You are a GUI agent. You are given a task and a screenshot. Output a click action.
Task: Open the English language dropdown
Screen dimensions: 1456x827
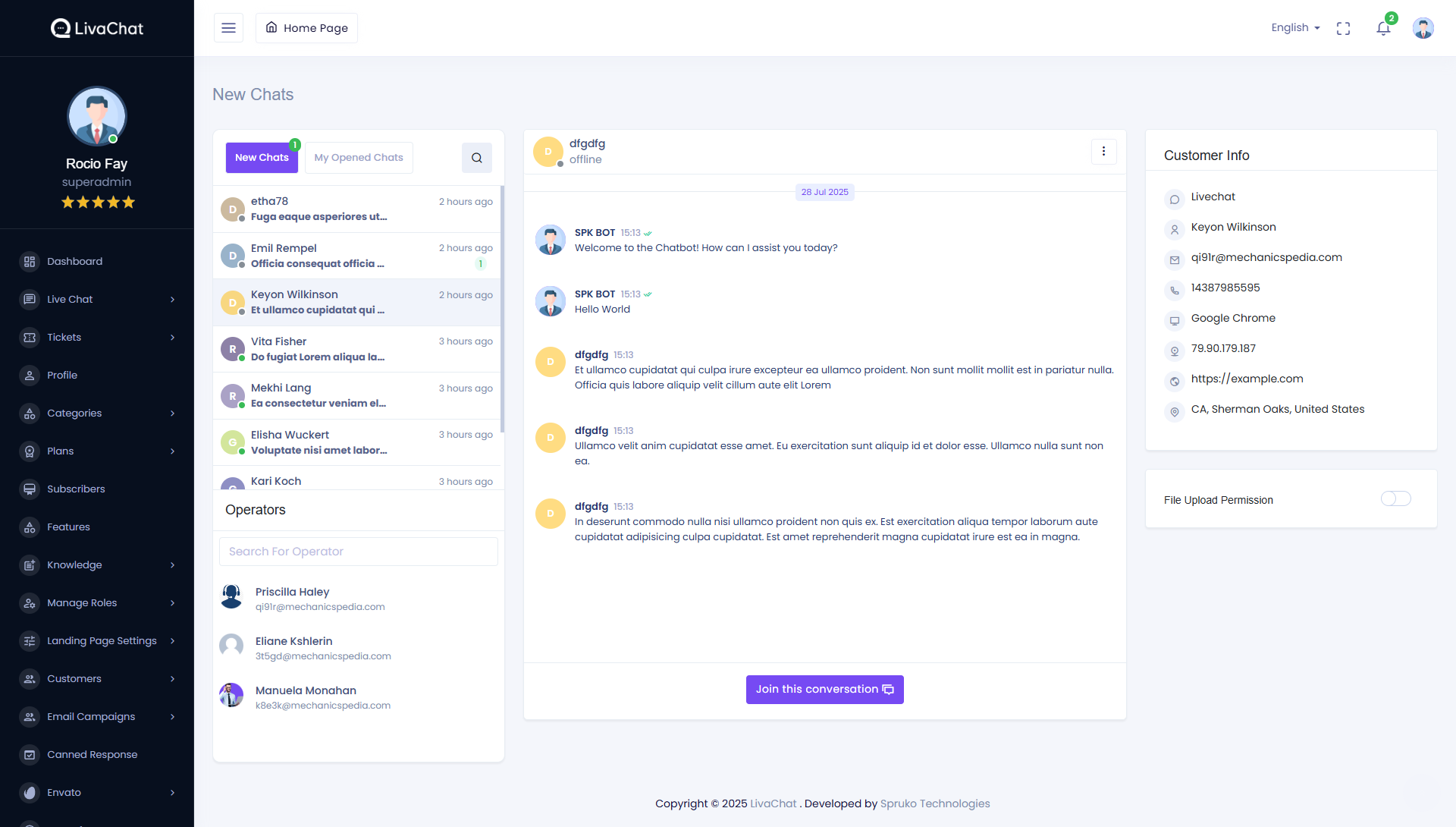coord(1295,28)
